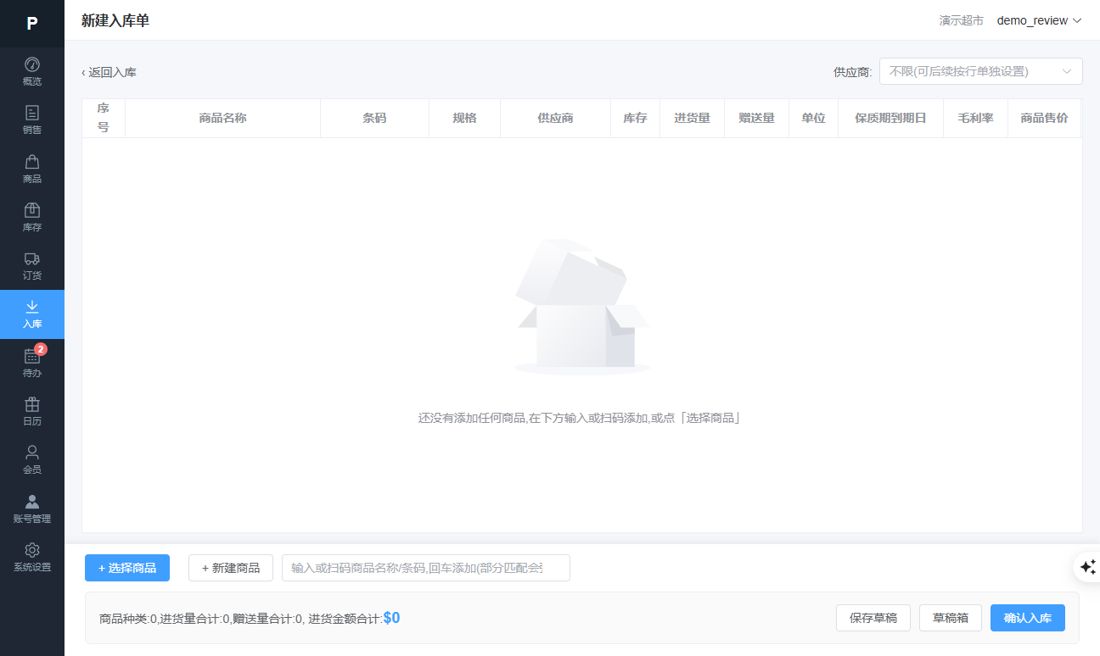This screenshot has width=1100, height=656.
Task: Expand the demo_review user menu
Action: point(1038,21)
